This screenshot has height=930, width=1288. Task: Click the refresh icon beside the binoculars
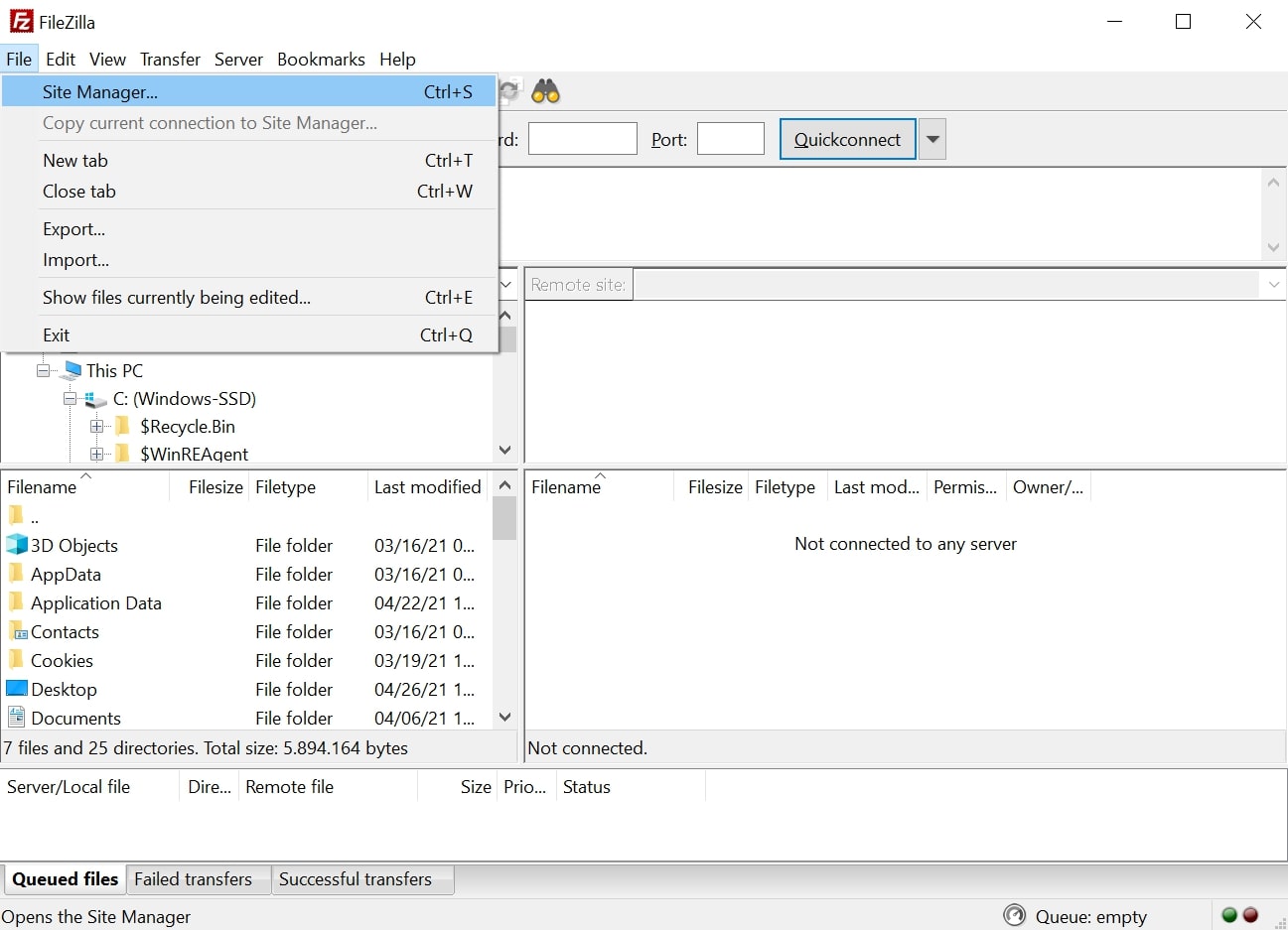(509, 92)
